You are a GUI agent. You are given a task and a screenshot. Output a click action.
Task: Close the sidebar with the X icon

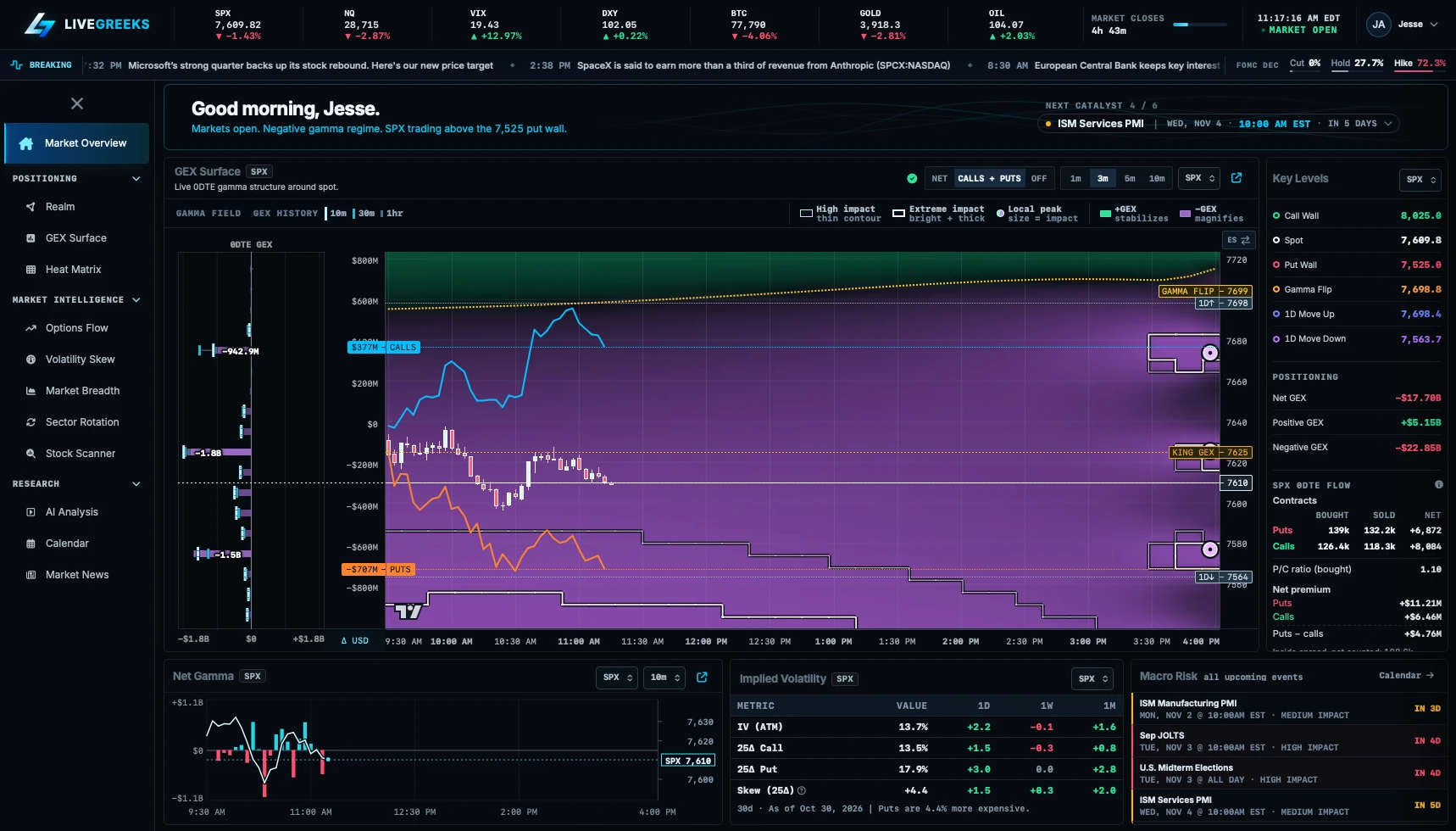click(77, 103)
